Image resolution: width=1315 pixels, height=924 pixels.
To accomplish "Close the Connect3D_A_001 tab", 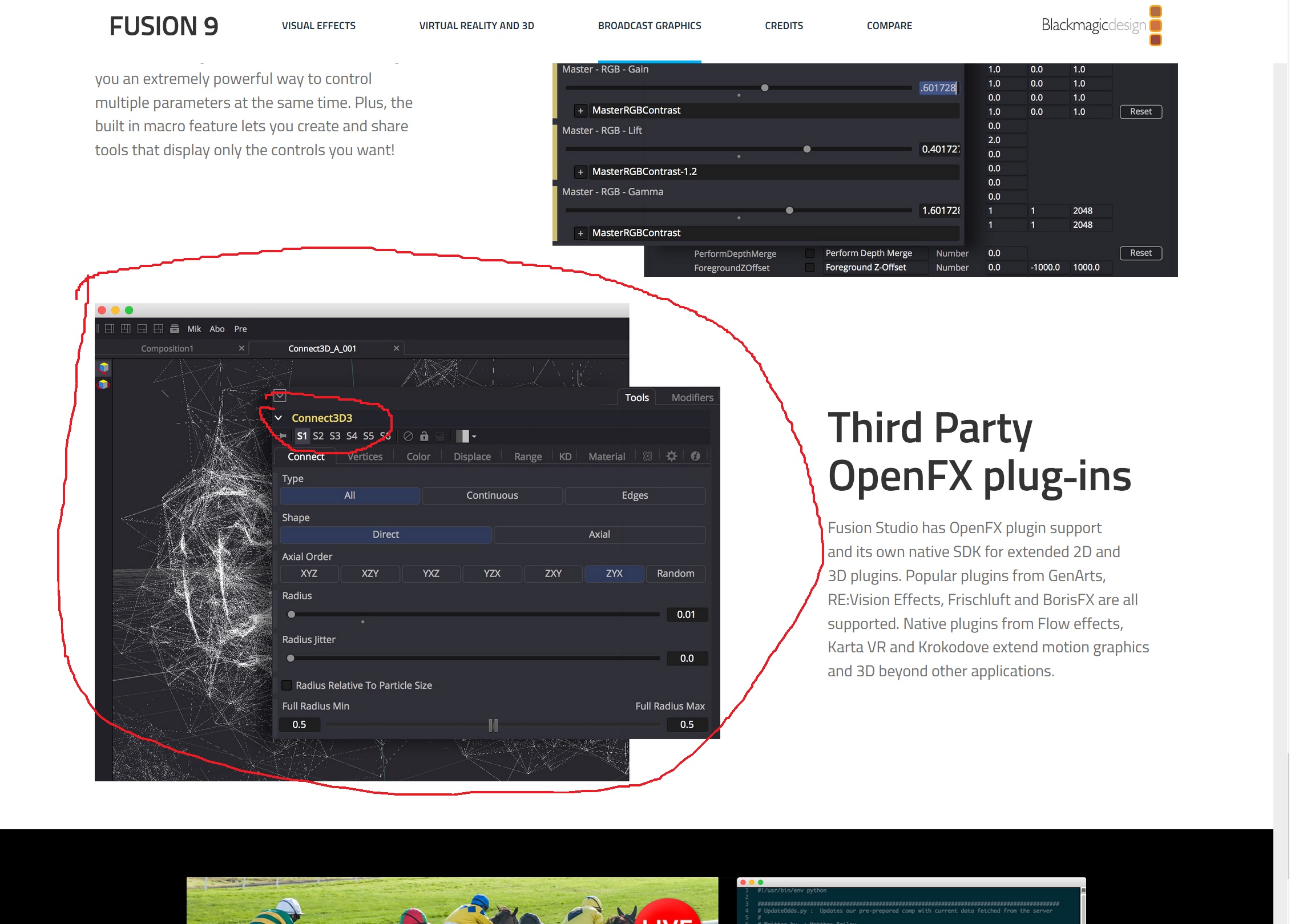I will click(x=396, y=348).
